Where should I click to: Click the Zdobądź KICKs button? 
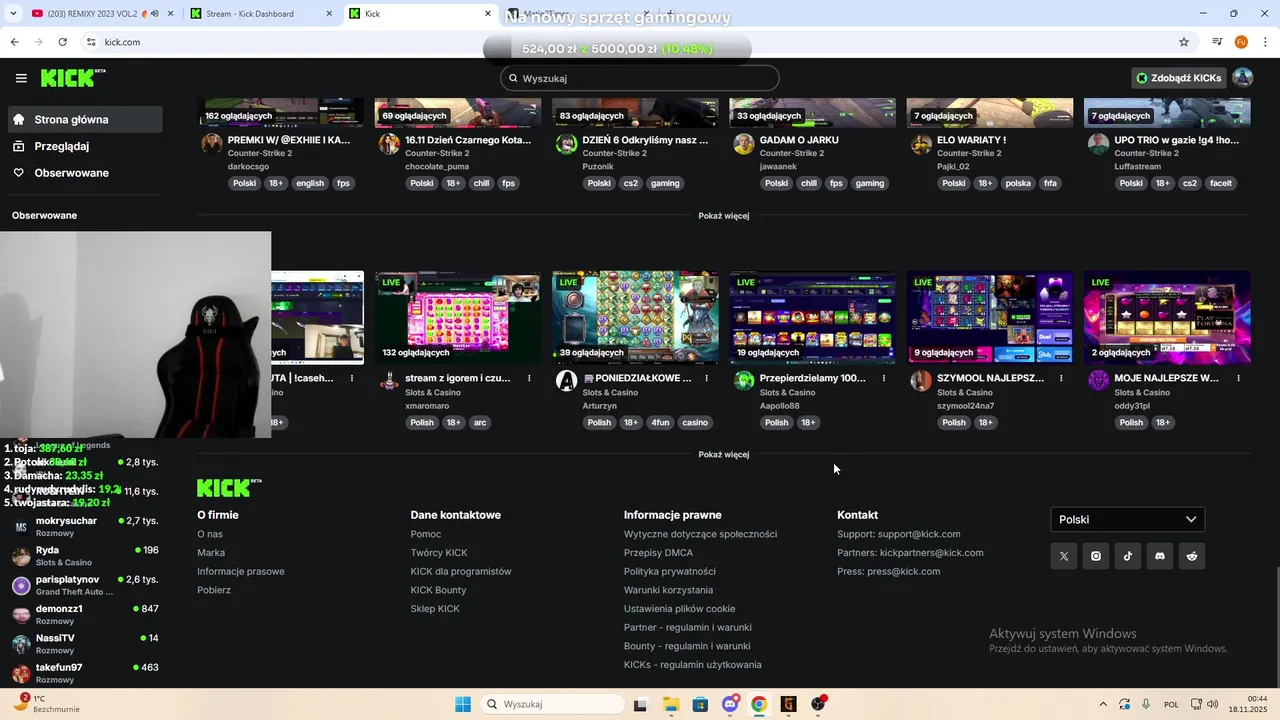(1178, 78)
